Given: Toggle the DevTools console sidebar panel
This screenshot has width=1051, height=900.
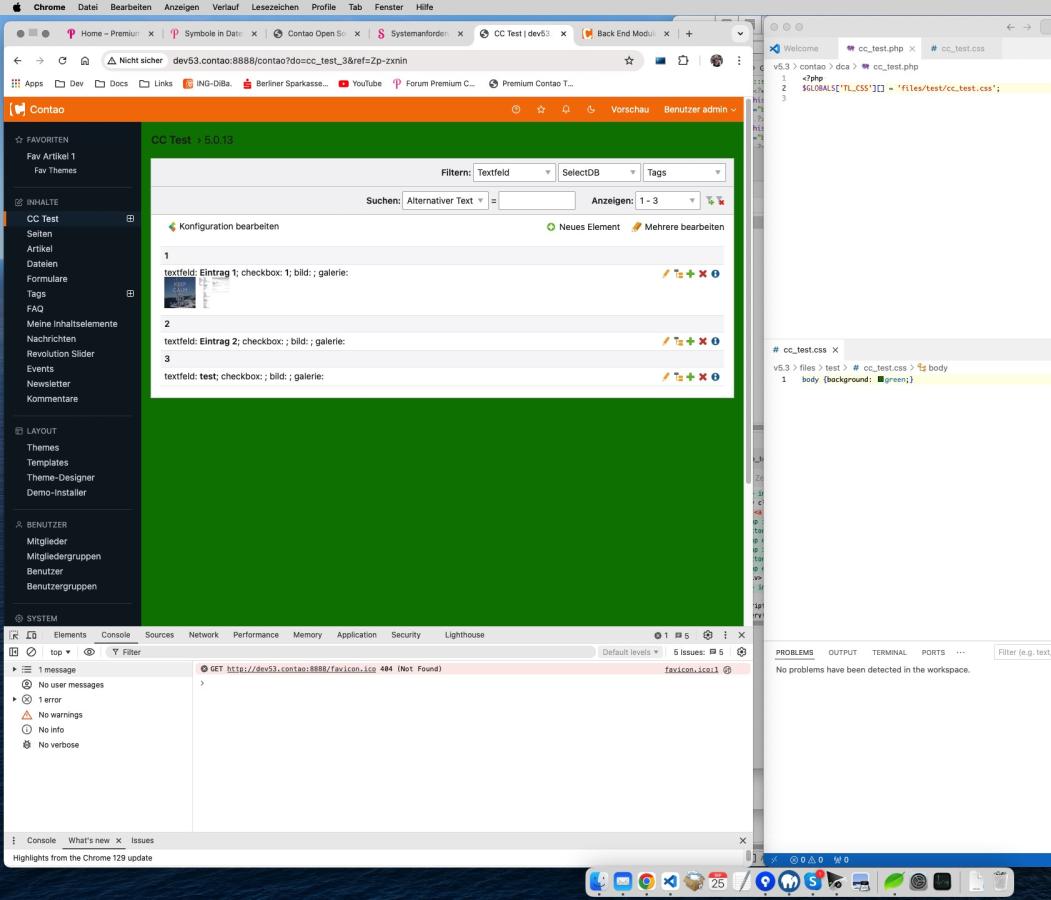Looking at the screenshot, I should pyautogui.click(x=14, y=652).
